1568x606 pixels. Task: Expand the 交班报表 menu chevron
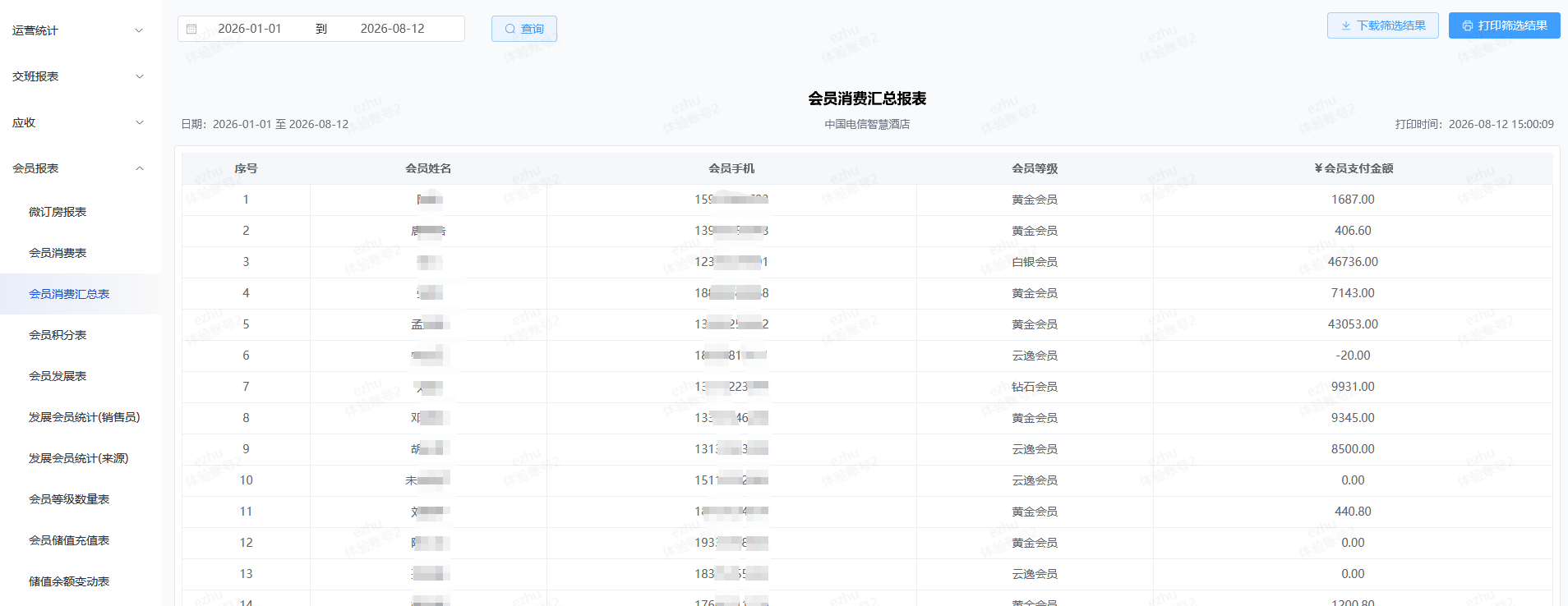pyautogui.click(x=139, y=76)
